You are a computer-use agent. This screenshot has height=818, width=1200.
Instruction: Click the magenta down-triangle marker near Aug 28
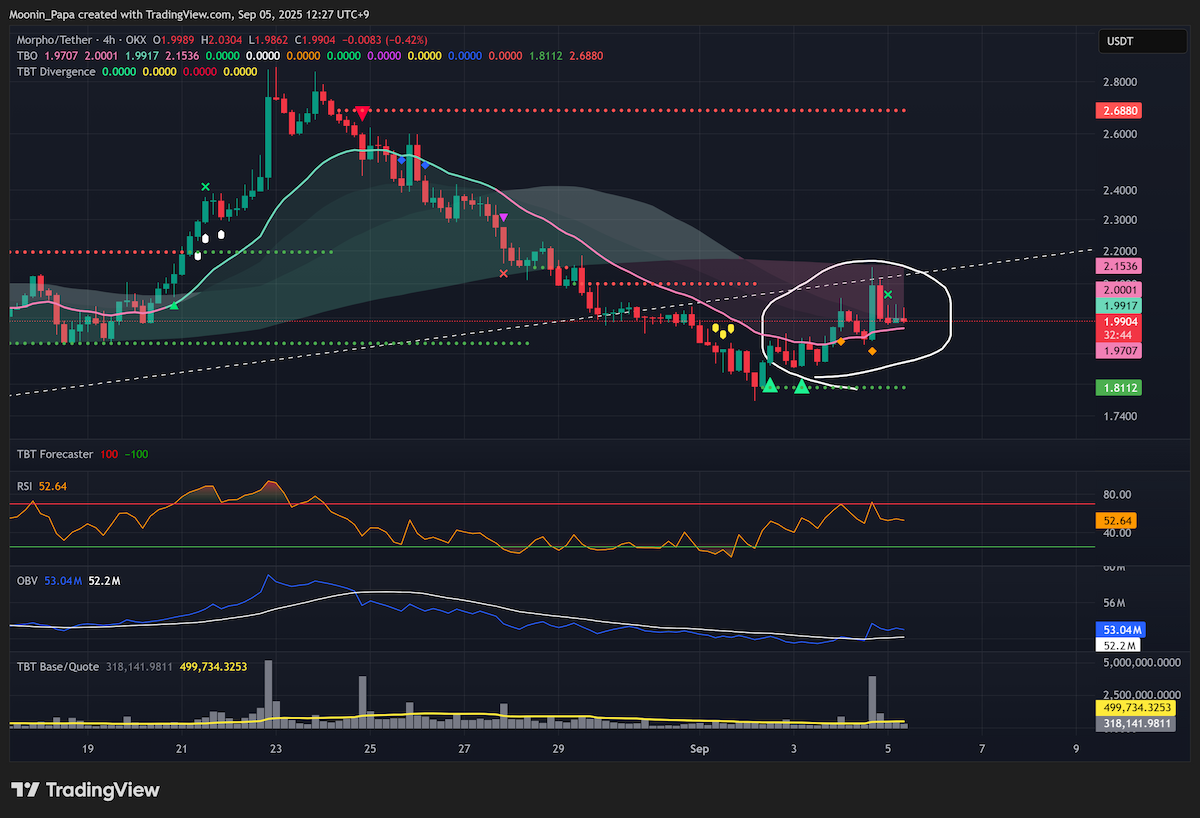[503, 217]
